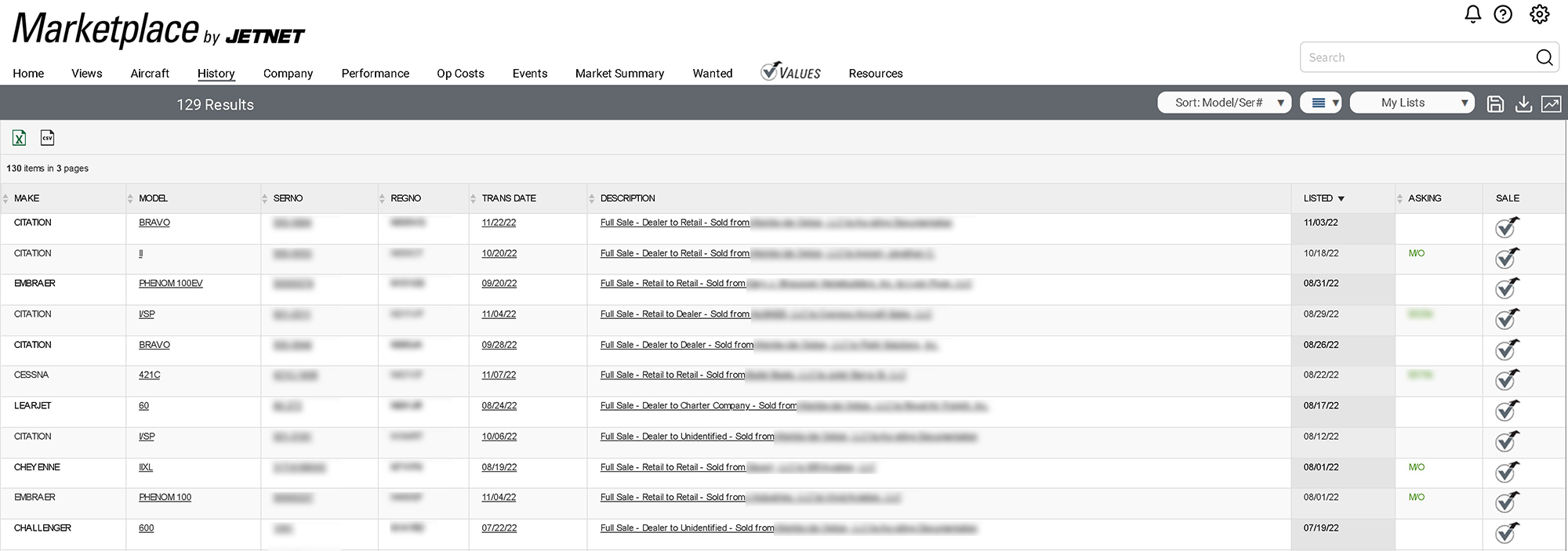
Task: Open sale values checkmark for Challenger 600
Action: click(1506, 533)
